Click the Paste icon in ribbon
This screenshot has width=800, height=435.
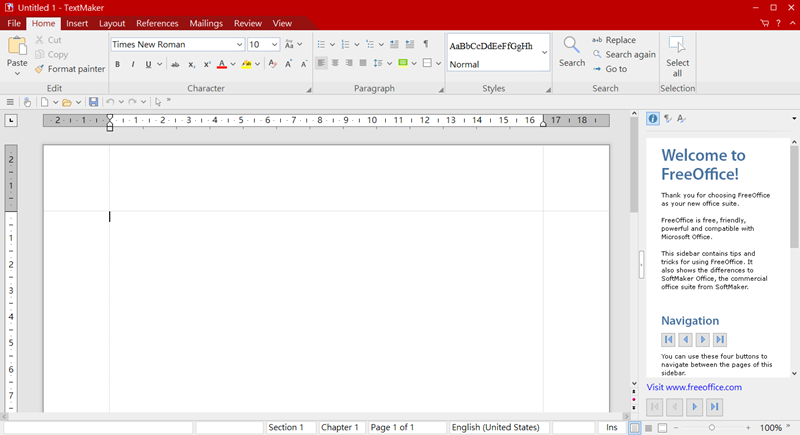pyautogui.click(x=18, y=45)
